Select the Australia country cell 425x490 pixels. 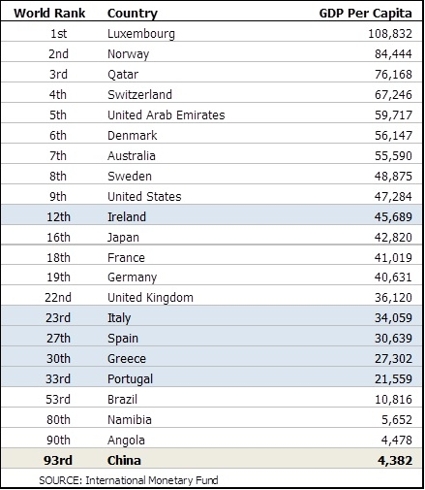pyautogui.click(x=131, y=156)
